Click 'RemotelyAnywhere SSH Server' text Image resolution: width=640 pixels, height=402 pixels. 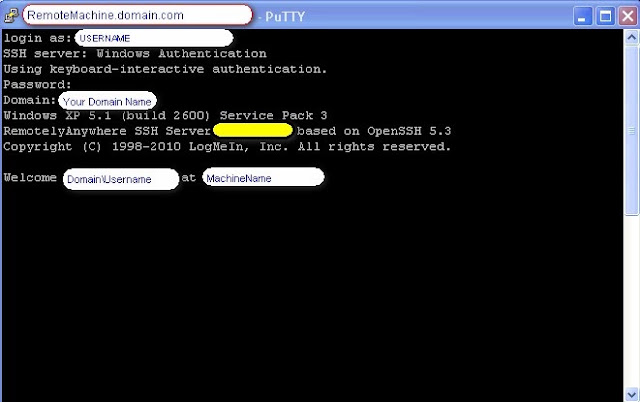coord(107,131)
